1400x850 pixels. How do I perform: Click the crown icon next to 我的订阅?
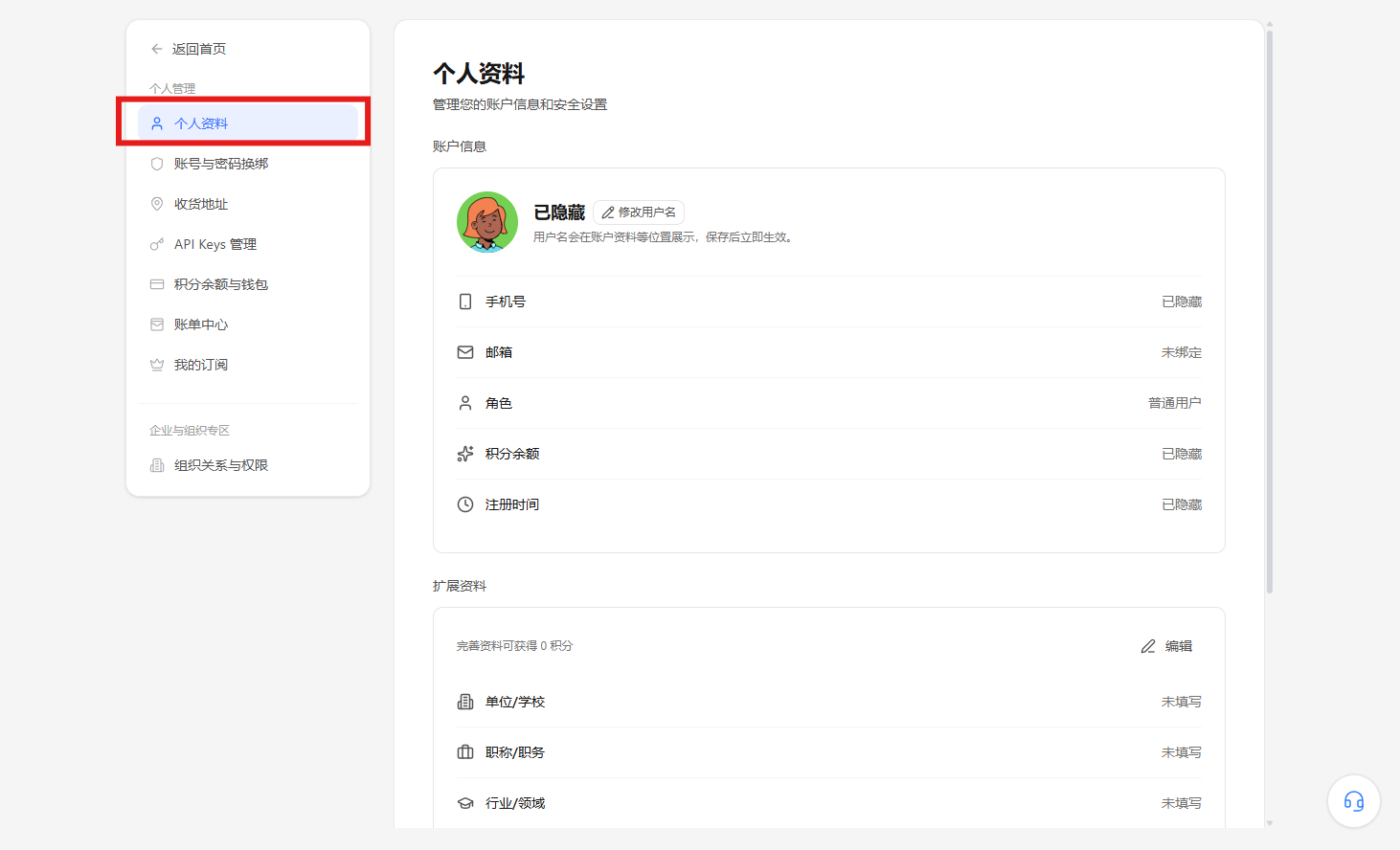tap(157, 365)
